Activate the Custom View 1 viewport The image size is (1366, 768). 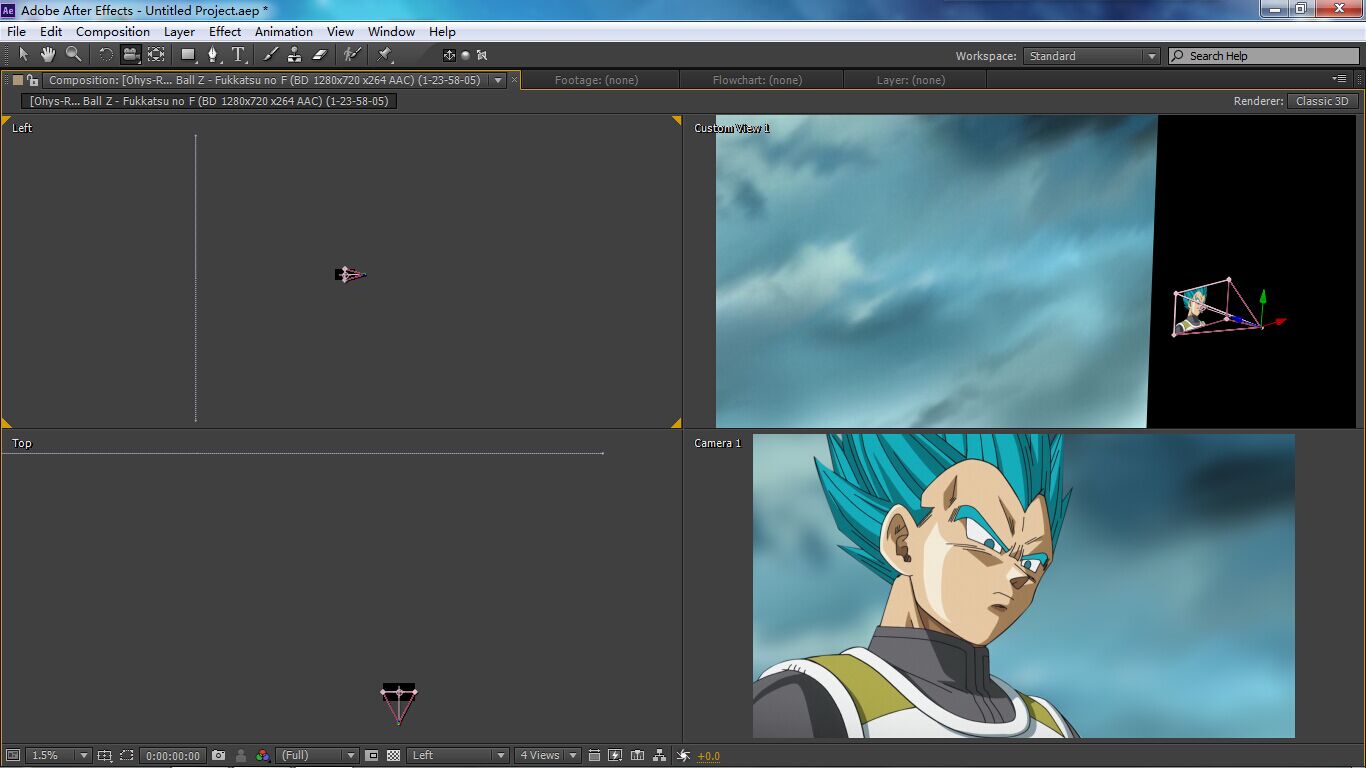[x=1022, y=272]
